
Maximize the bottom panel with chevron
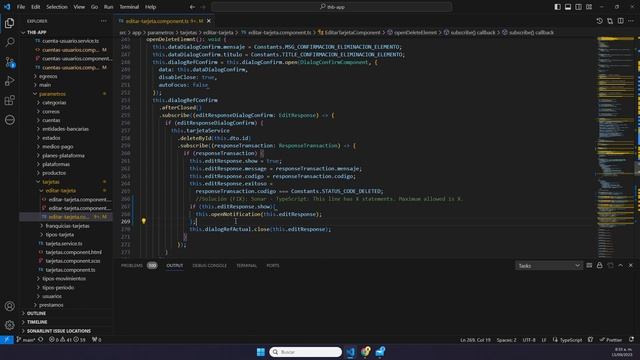click(620, 265)
